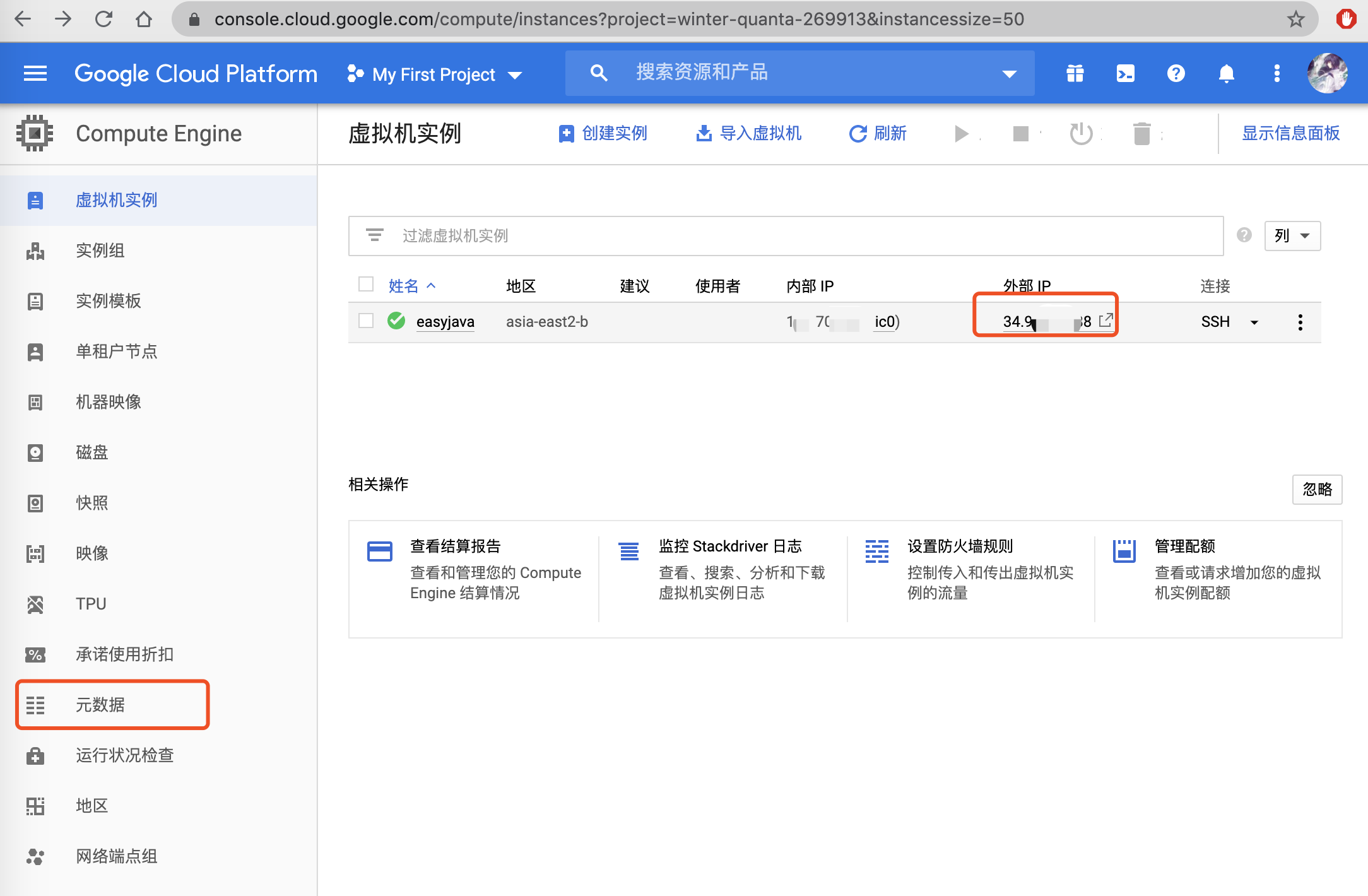
Task: Toggle the select-all instances checkbox
Action: pyautogui.click(x=366, y=285)
